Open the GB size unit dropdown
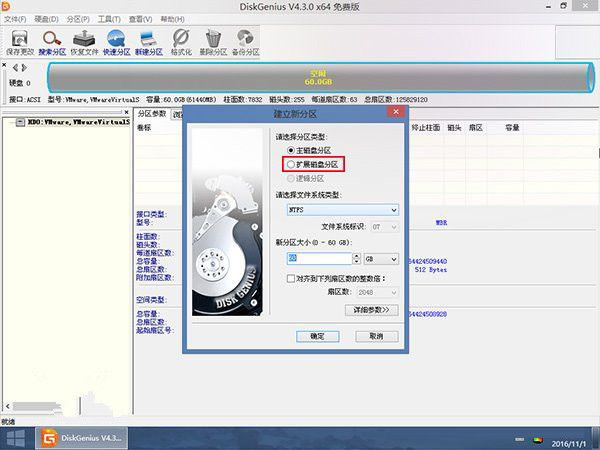This screenshot has width=600, height=450. click(381, 259)
